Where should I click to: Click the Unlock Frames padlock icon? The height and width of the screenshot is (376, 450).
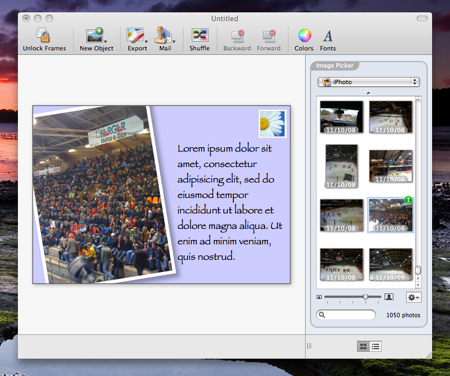(43, 35)
